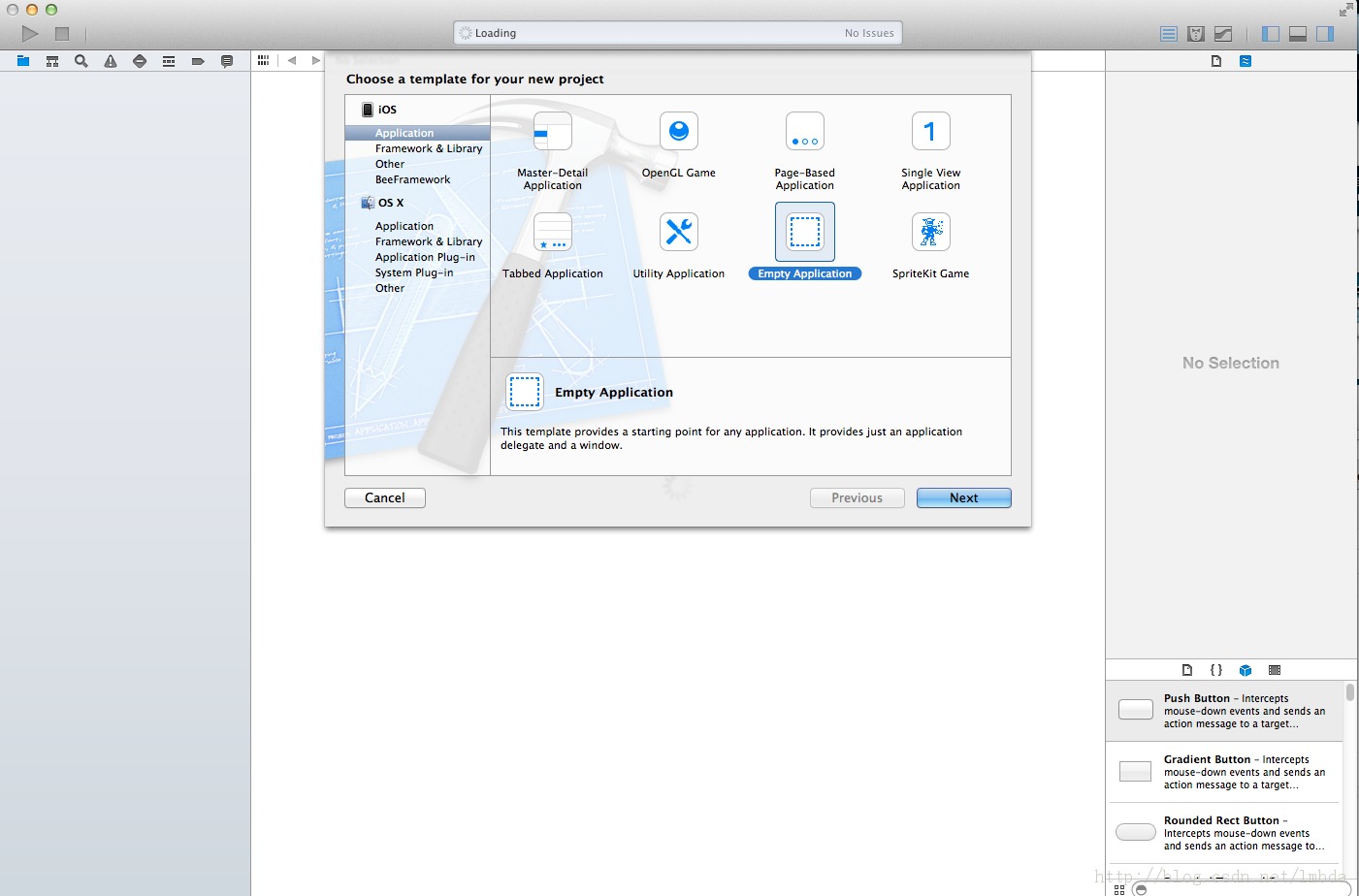Select Application under OS X
Viewport: 1359px width, 896px height.
click(x=404, y=226)
